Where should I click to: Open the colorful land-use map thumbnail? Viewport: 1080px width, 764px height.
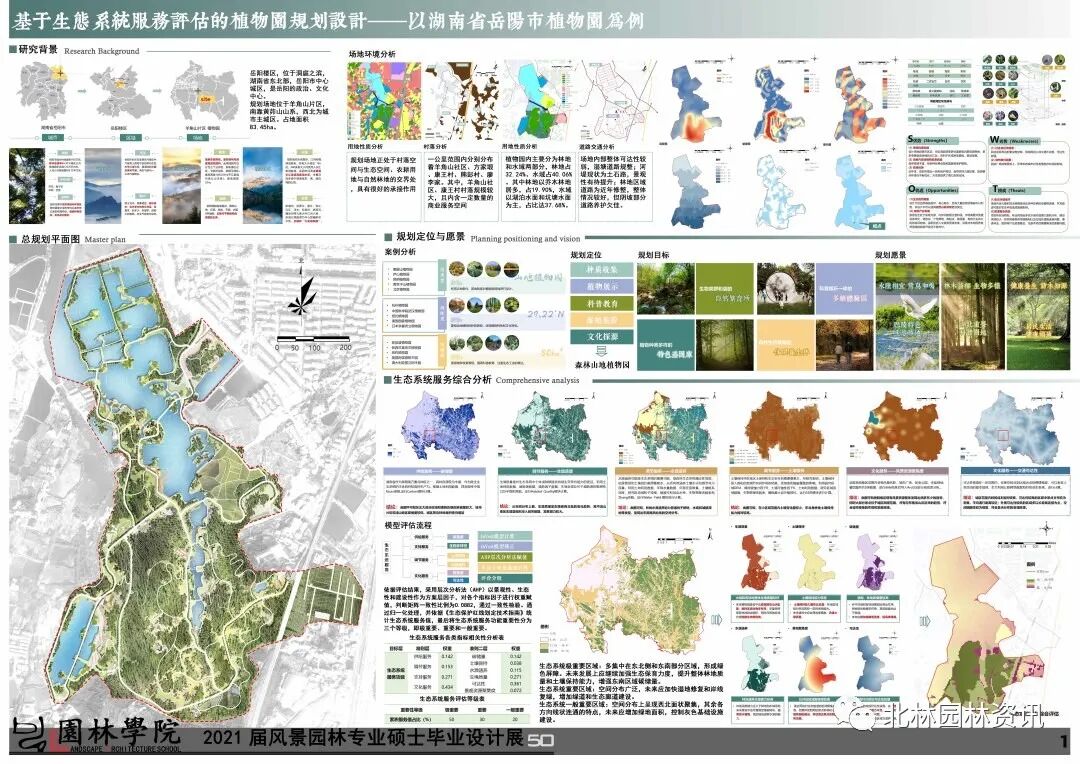point(384,101)
